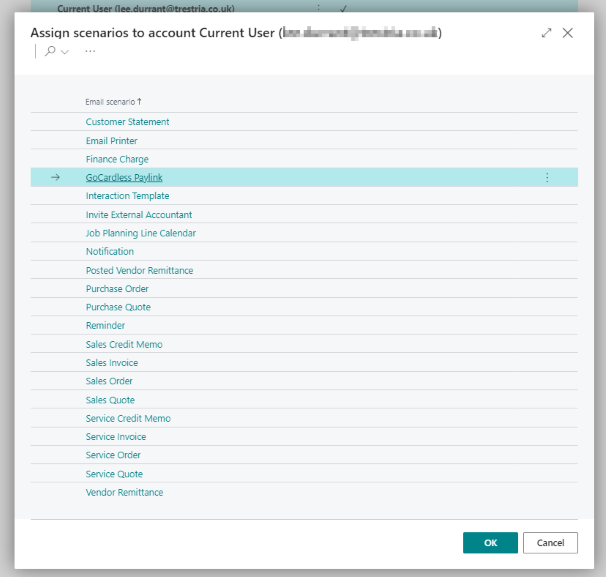Click the search magnifier icon

[x=50, y=51]
